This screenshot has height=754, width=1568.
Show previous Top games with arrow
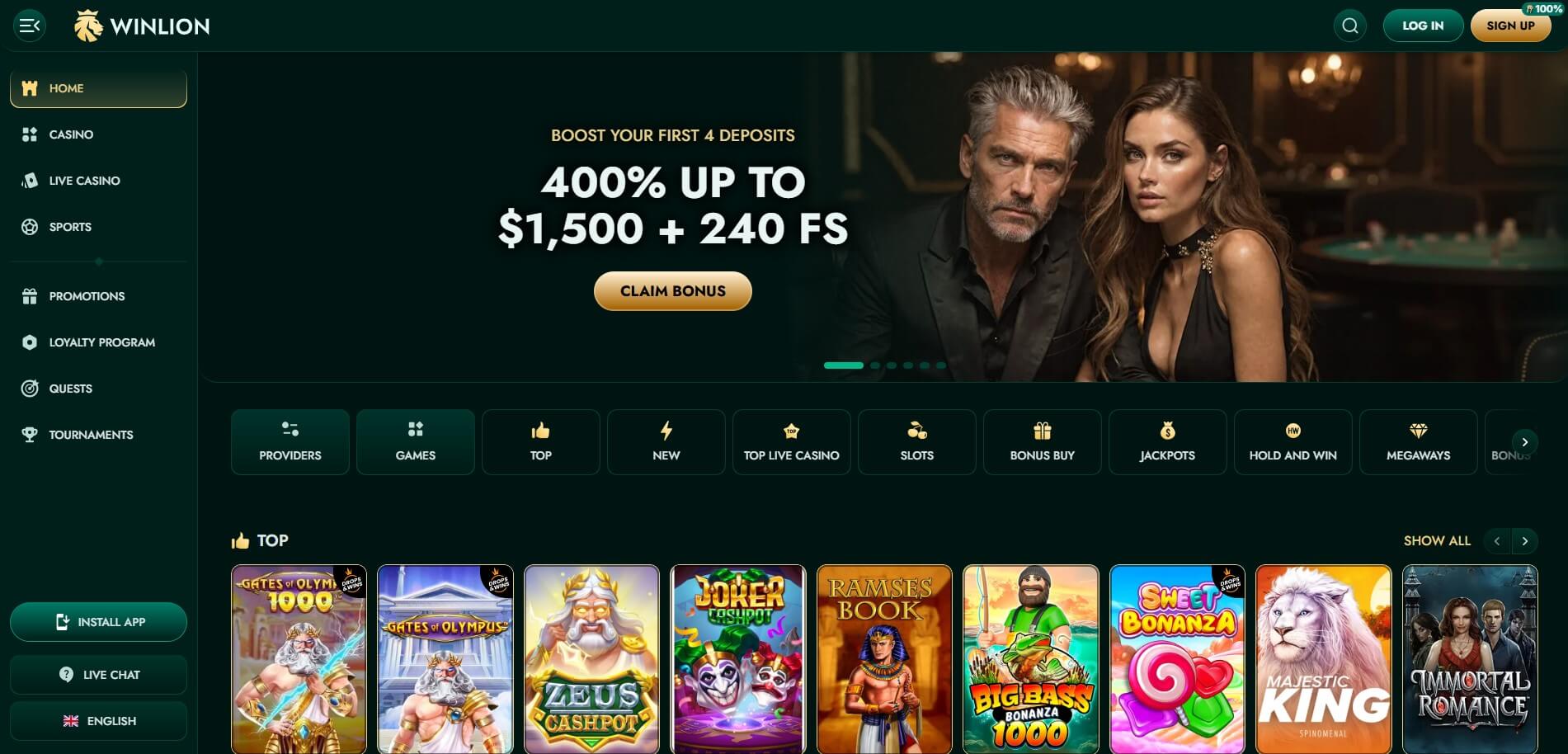pyautogui.click(x=1497, y=541)
